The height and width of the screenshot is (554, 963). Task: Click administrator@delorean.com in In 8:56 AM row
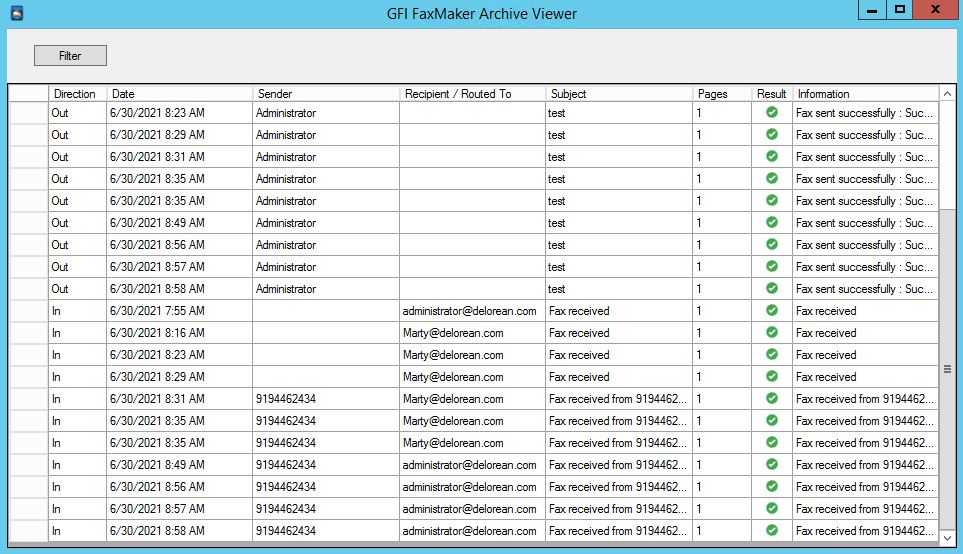pyautogui.click(x=469, y=487)
